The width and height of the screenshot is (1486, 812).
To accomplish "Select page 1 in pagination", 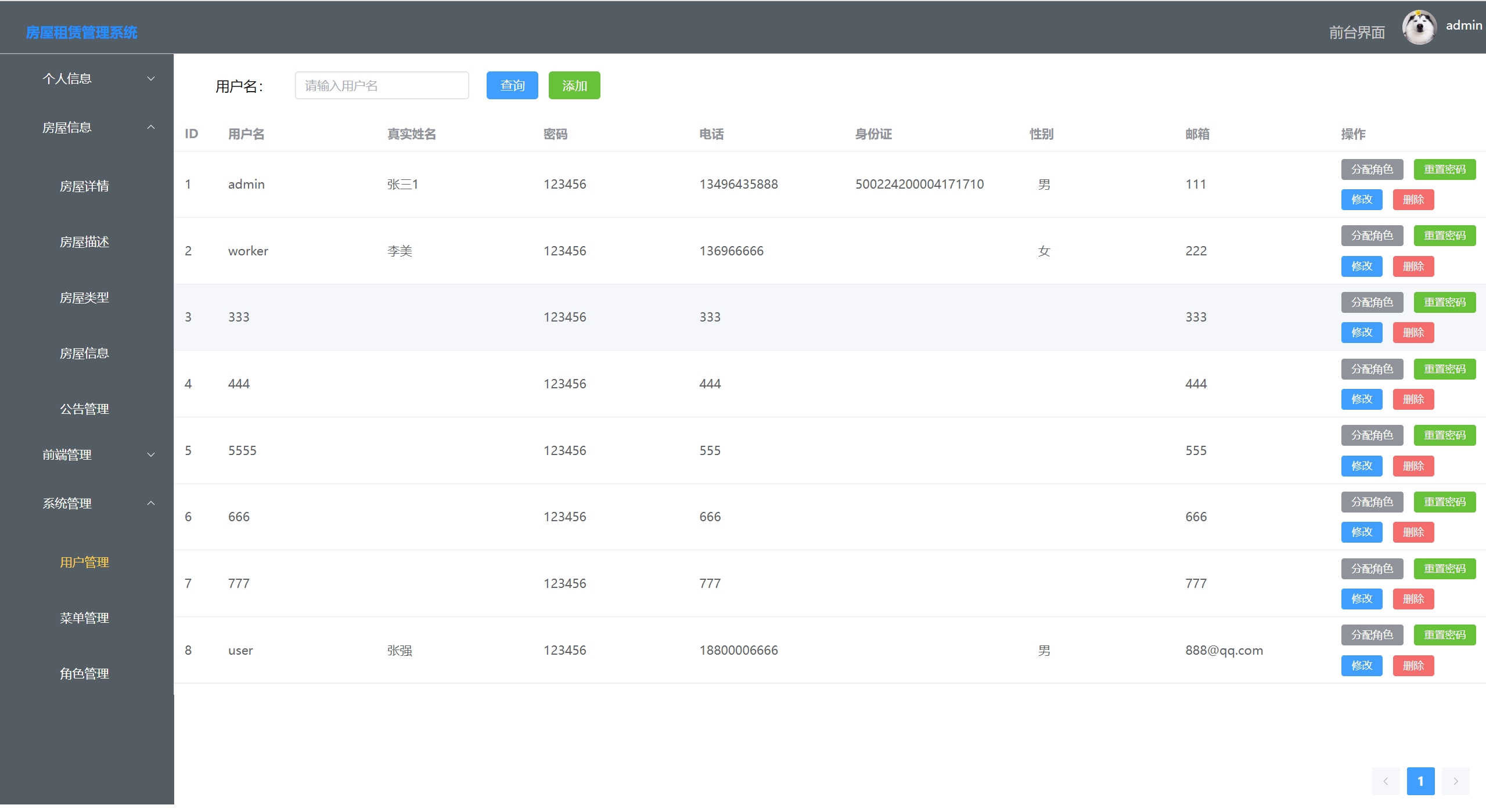I will click(1420, 781).
